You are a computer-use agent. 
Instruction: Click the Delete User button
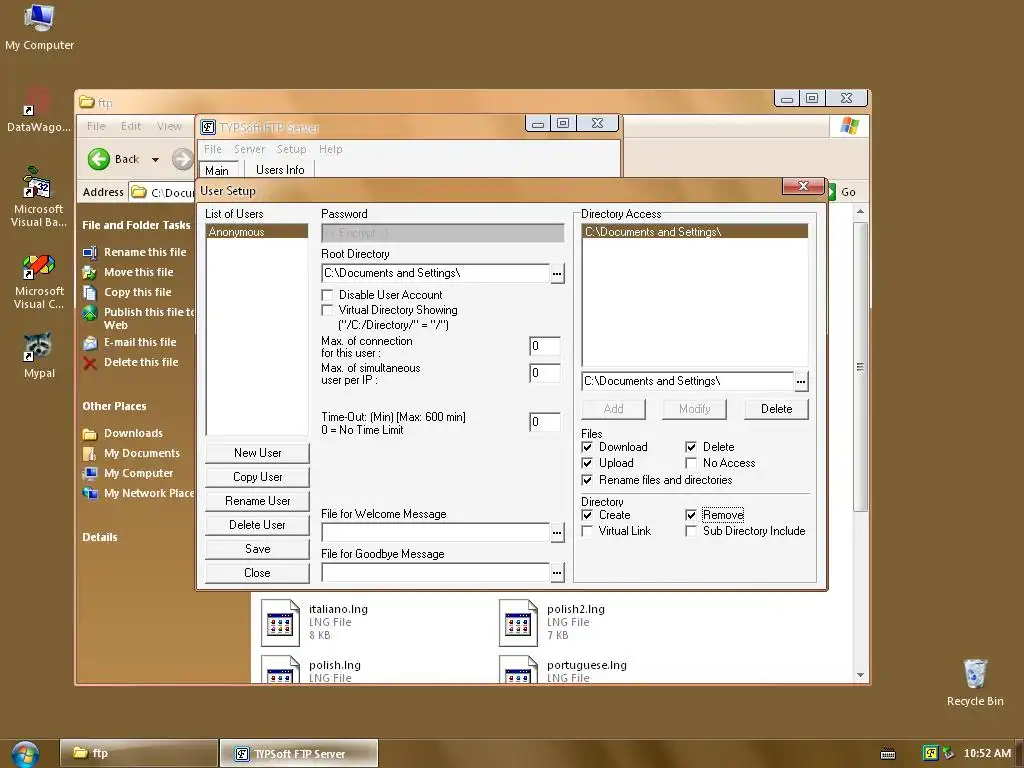point(257,525)
